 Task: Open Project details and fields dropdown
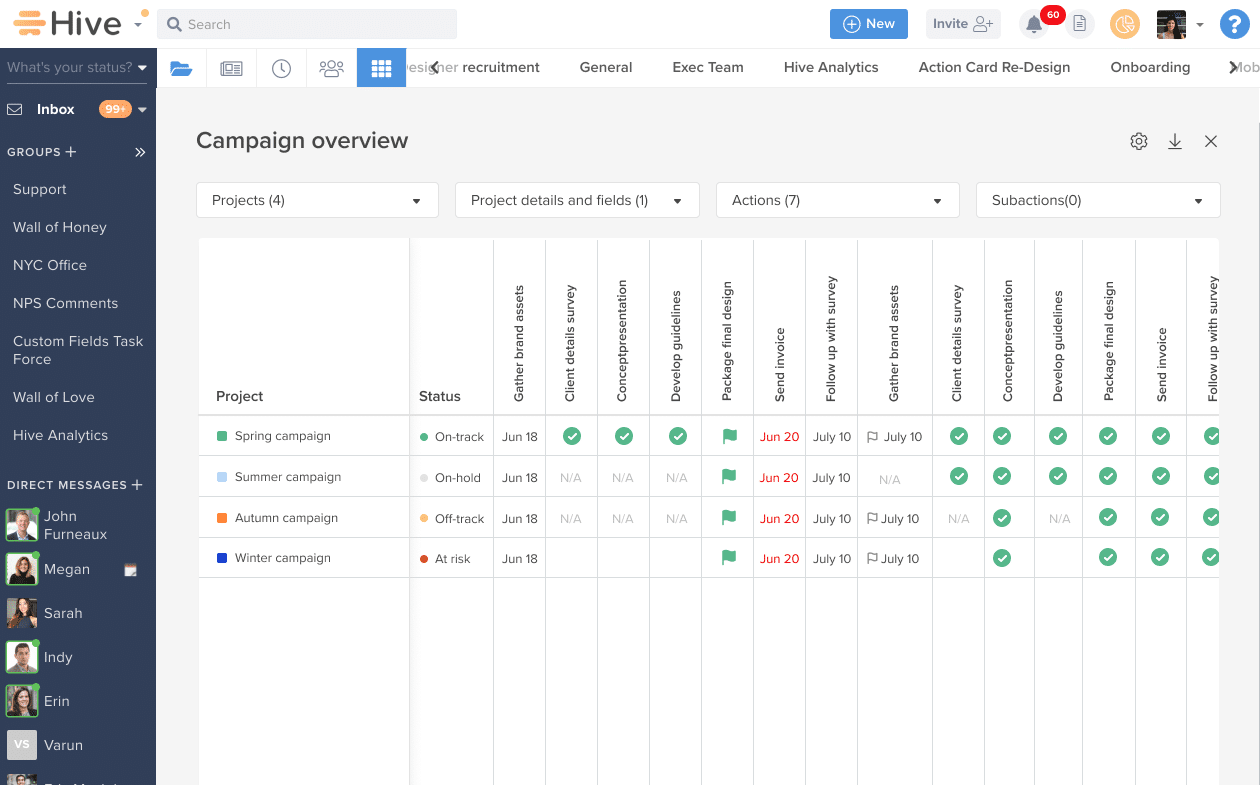[x=577, y=200]
